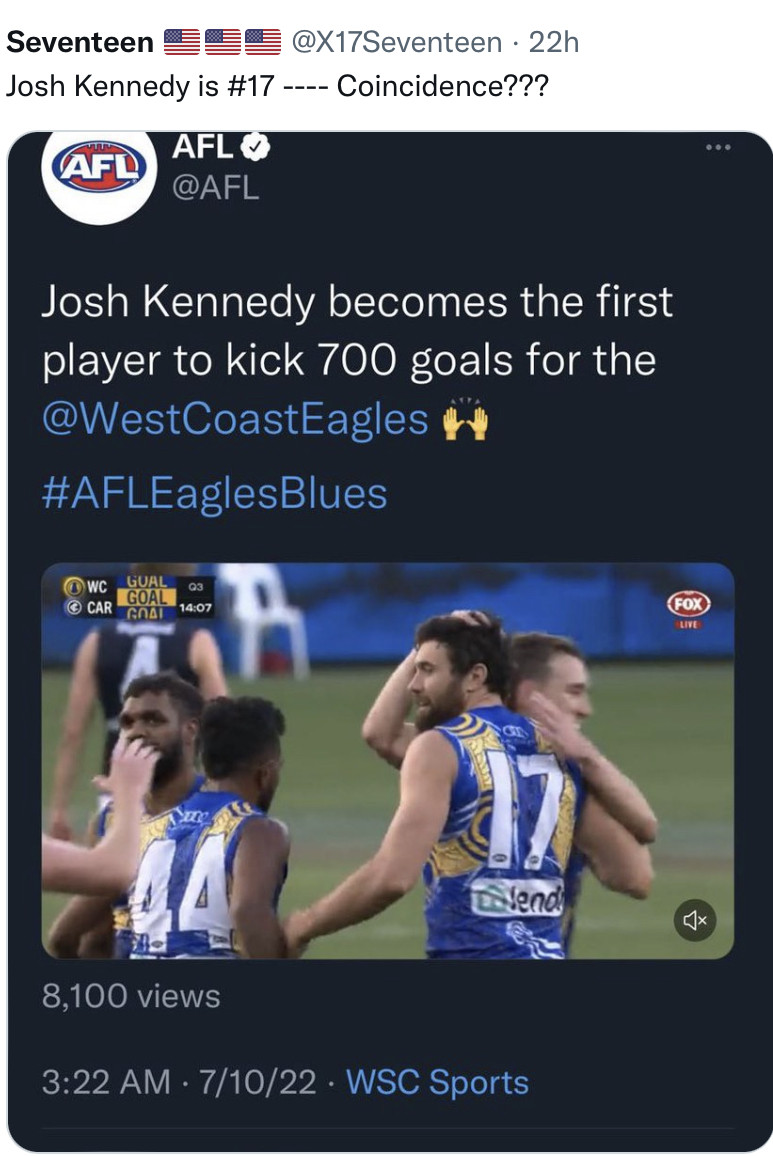Open the Seventeen profile name
Image resolution: width=773 pixels, height=1156 pixels.
pyautogui.click(x=79, y=42)
